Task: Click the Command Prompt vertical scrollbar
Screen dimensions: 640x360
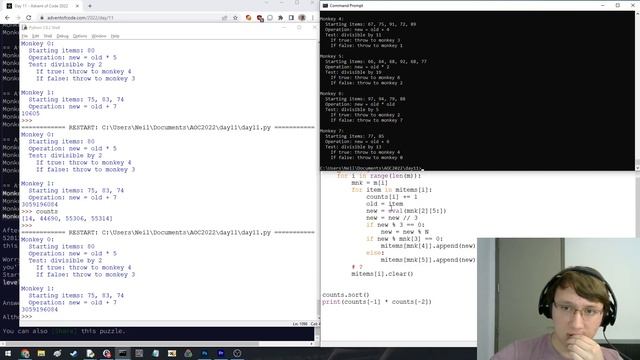Action: pos(638,90)
